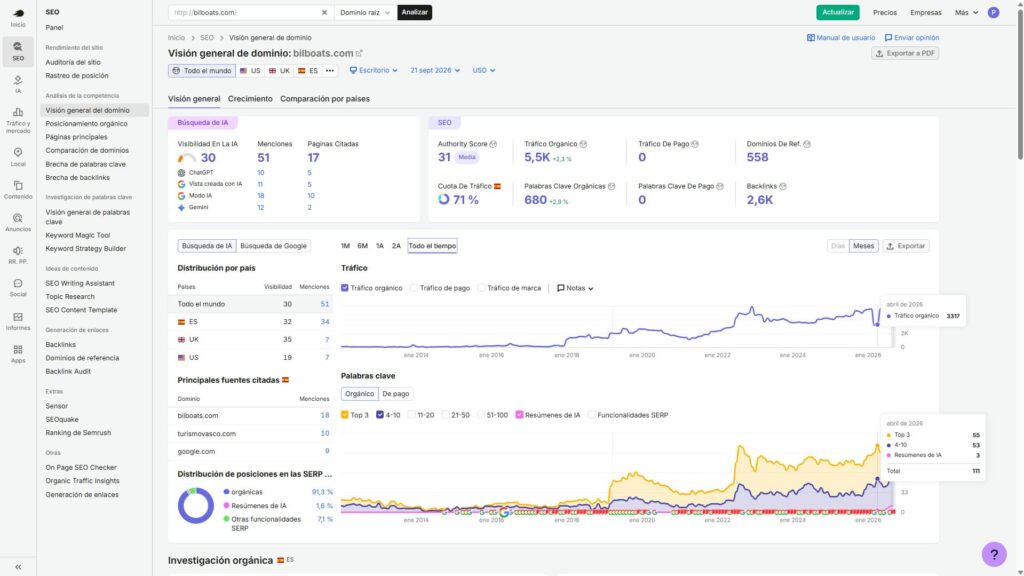Viewport: 1024px width, 576px height.
Task: Click the Visibilidad en la IA gauge
Action: [x=187, y=158]
